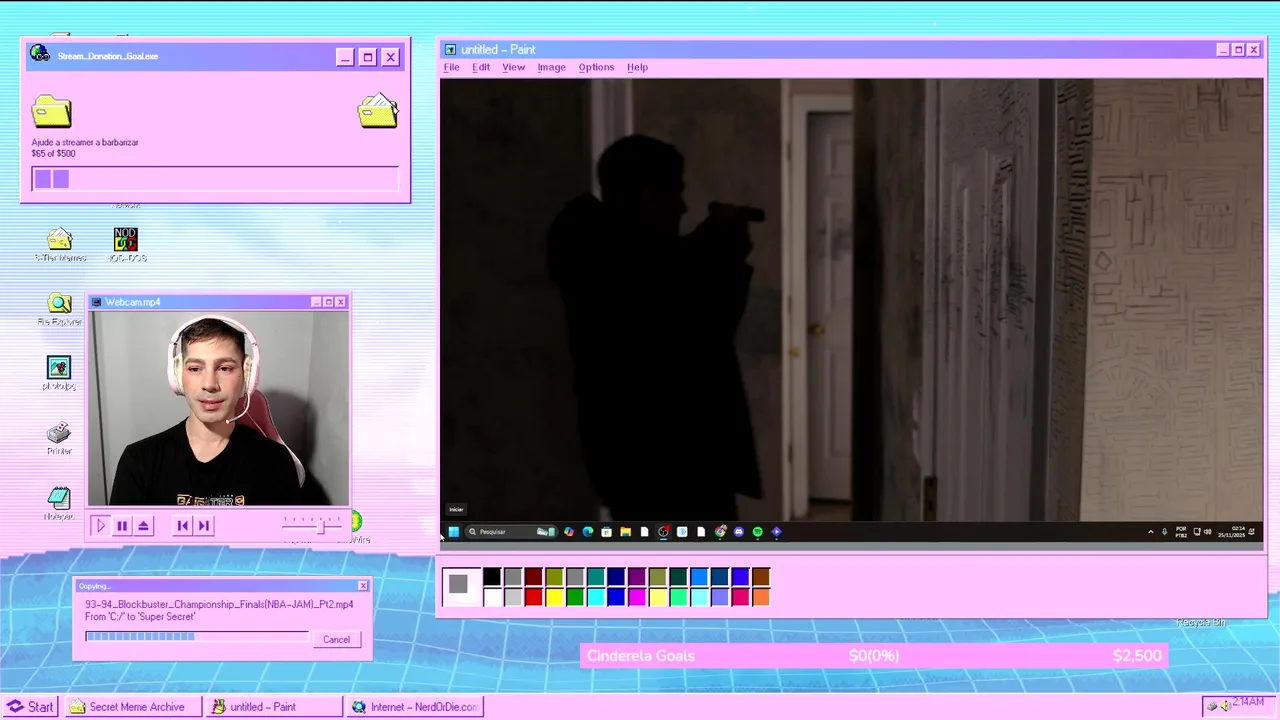Pick the magenta swatch in Paint palette
This screenshot has width=1280, height=720.
[637, 597]
